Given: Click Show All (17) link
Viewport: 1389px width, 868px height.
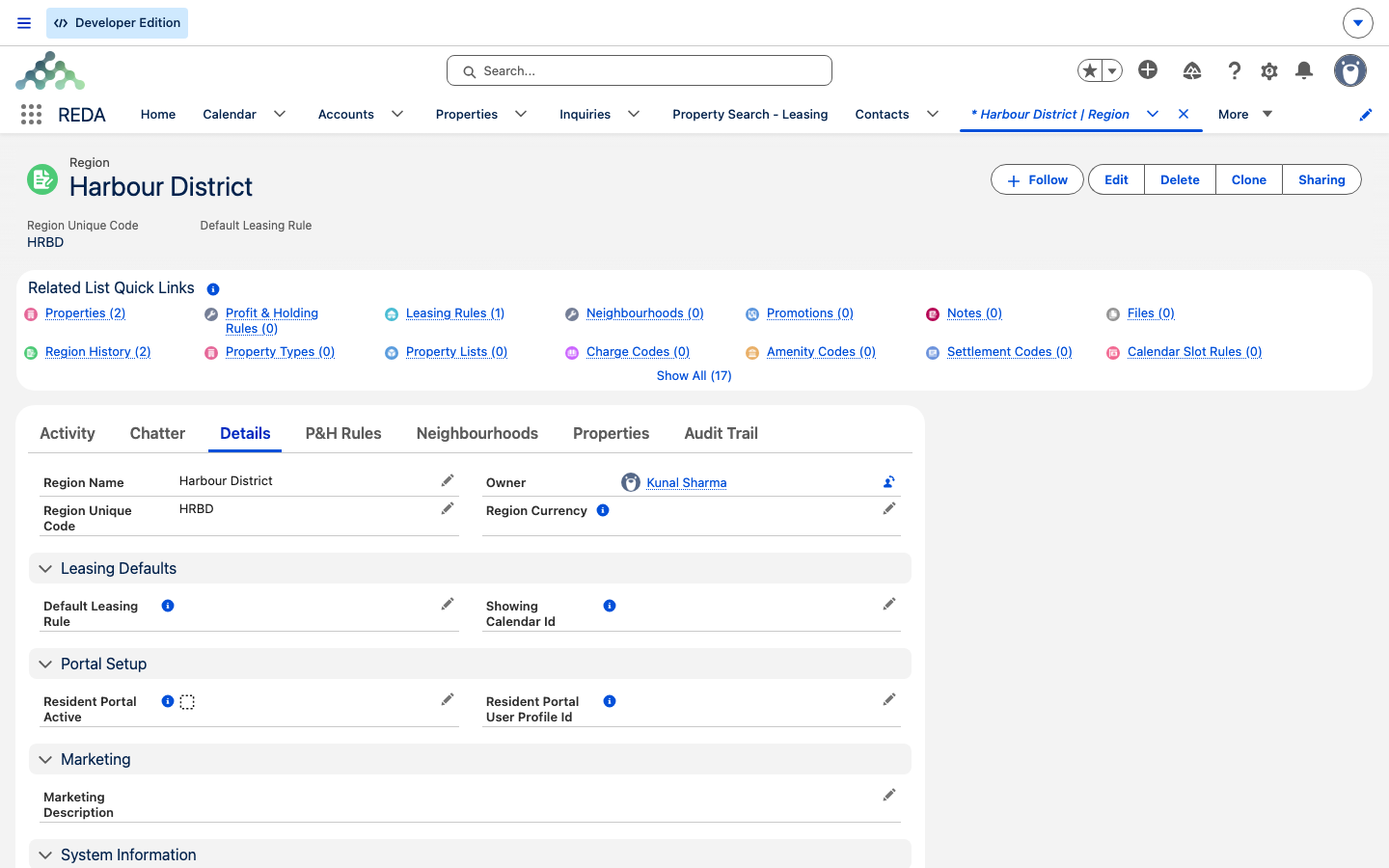Looking at the screenshot, I should click(694, 376).
